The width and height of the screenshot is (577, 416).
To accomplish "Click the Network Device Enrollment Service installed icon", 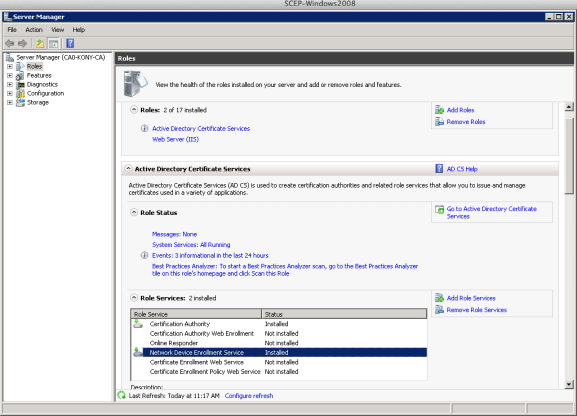I will [x=138, y=352].
